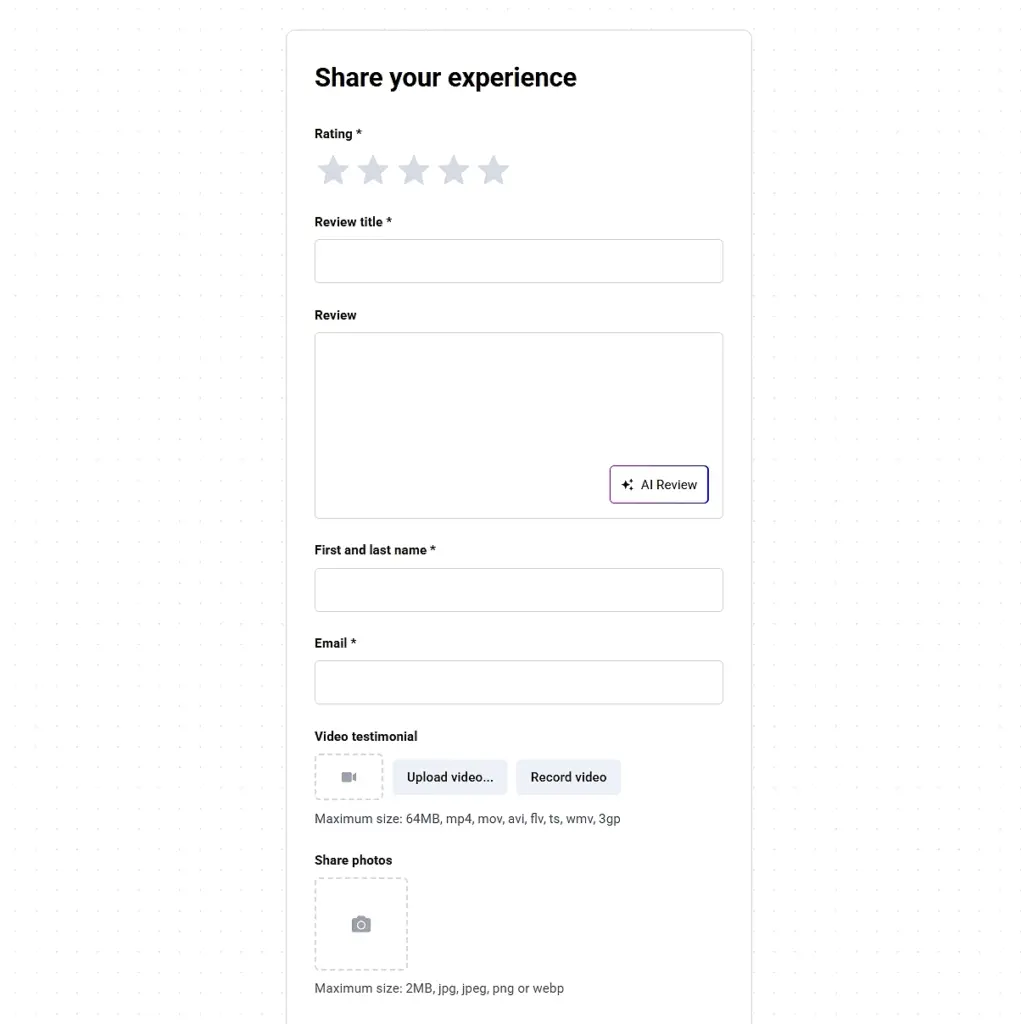Click the dashed video testimonial placeholder box

tap(348, 776)
